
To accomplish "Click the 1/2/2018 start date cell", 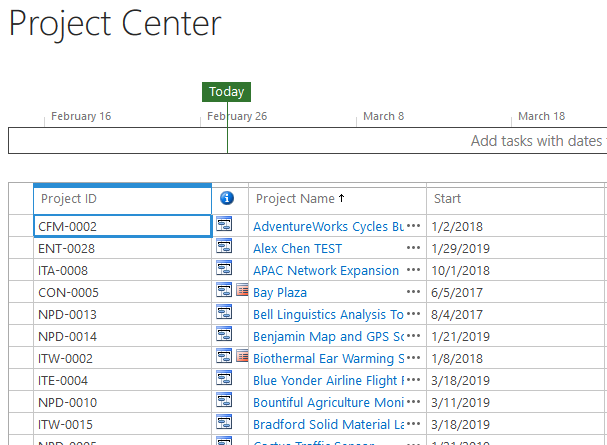I will tap(516, 226).
